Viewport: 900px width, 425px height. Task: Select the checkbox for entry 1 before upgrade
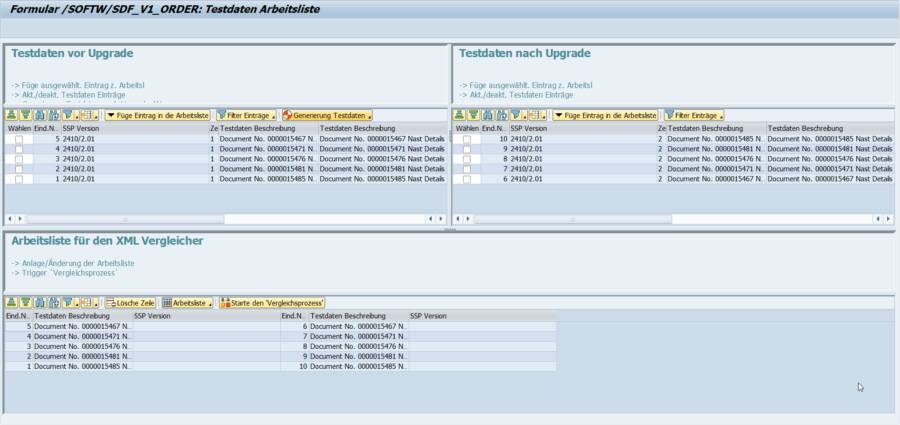19,179
